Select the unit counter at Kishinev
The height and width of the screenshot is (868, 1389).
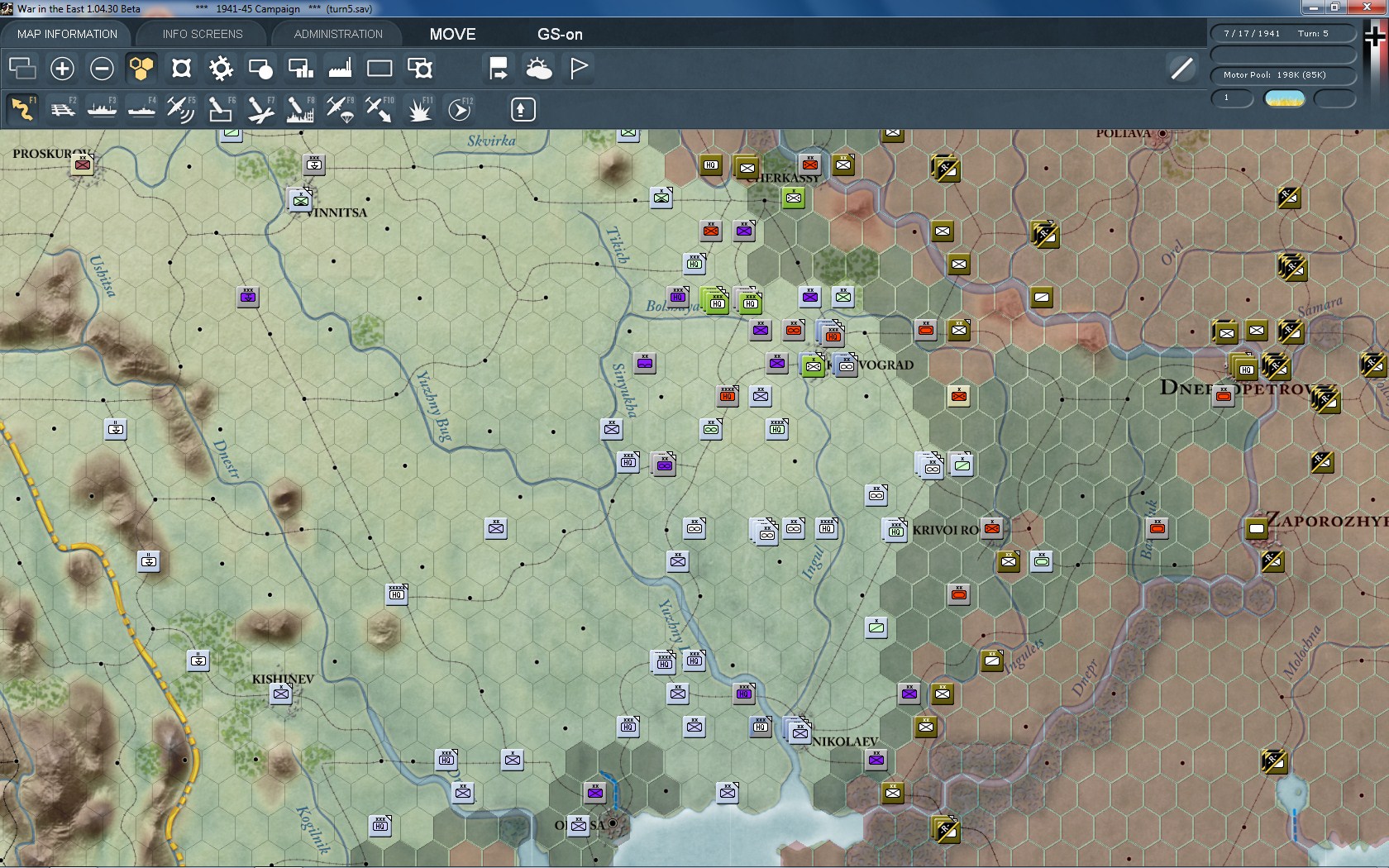281,694
